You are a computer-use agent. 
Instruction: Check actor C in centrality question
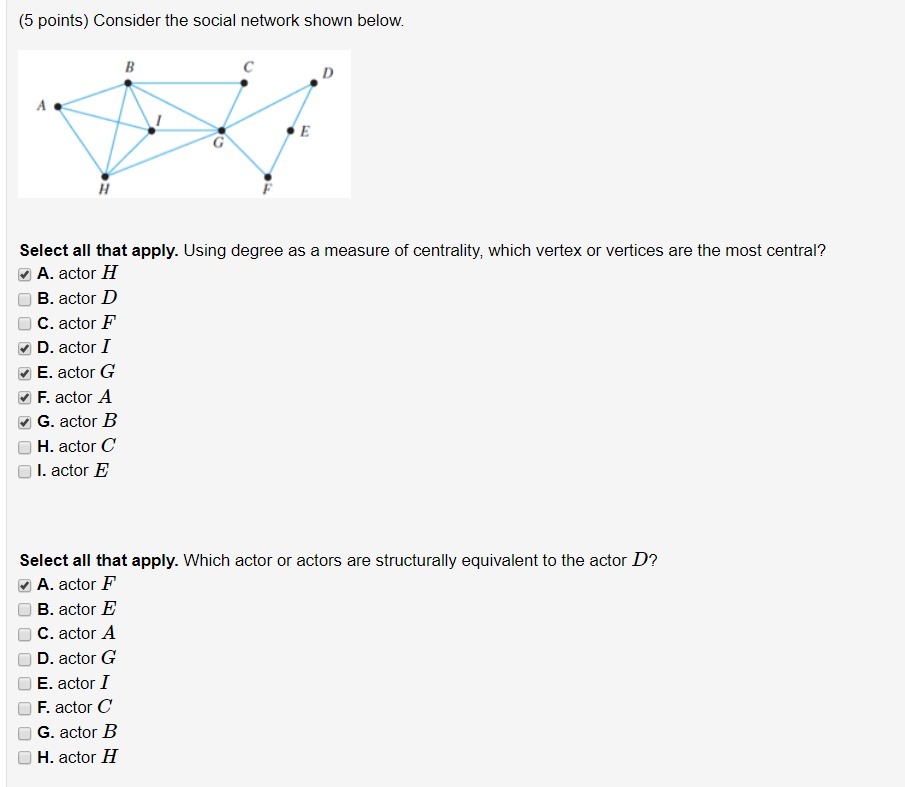(24, 447)
